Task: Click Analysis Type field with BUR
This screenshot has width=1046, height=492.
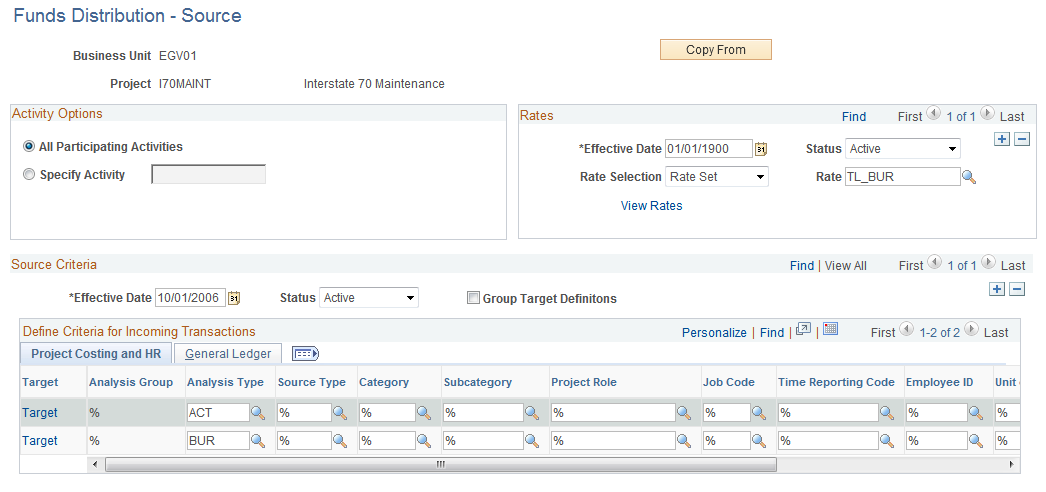Action: (218, 441)
